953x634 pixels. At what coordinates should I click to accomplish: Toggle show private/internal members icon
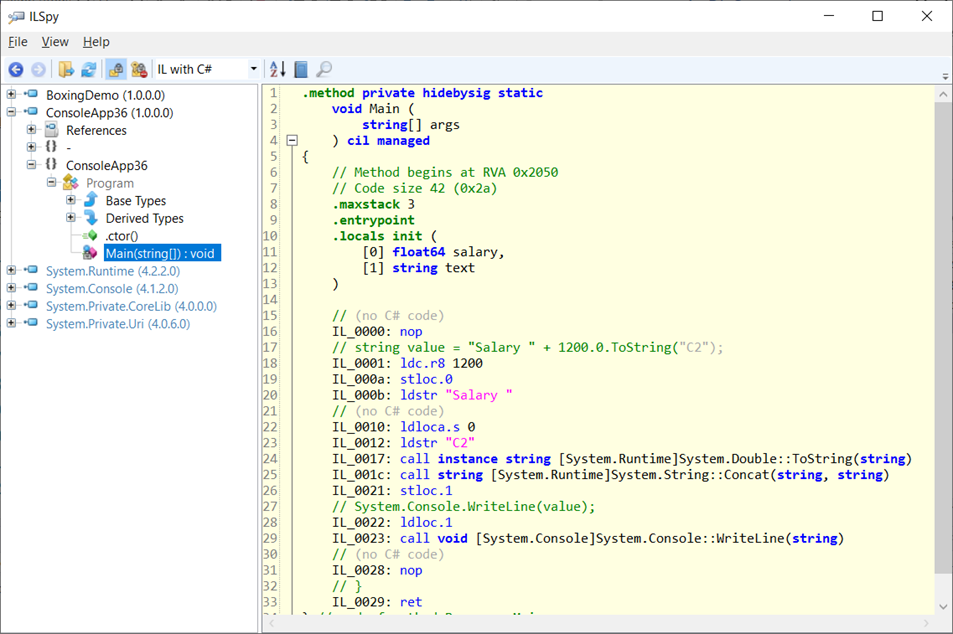coord(116,69)
